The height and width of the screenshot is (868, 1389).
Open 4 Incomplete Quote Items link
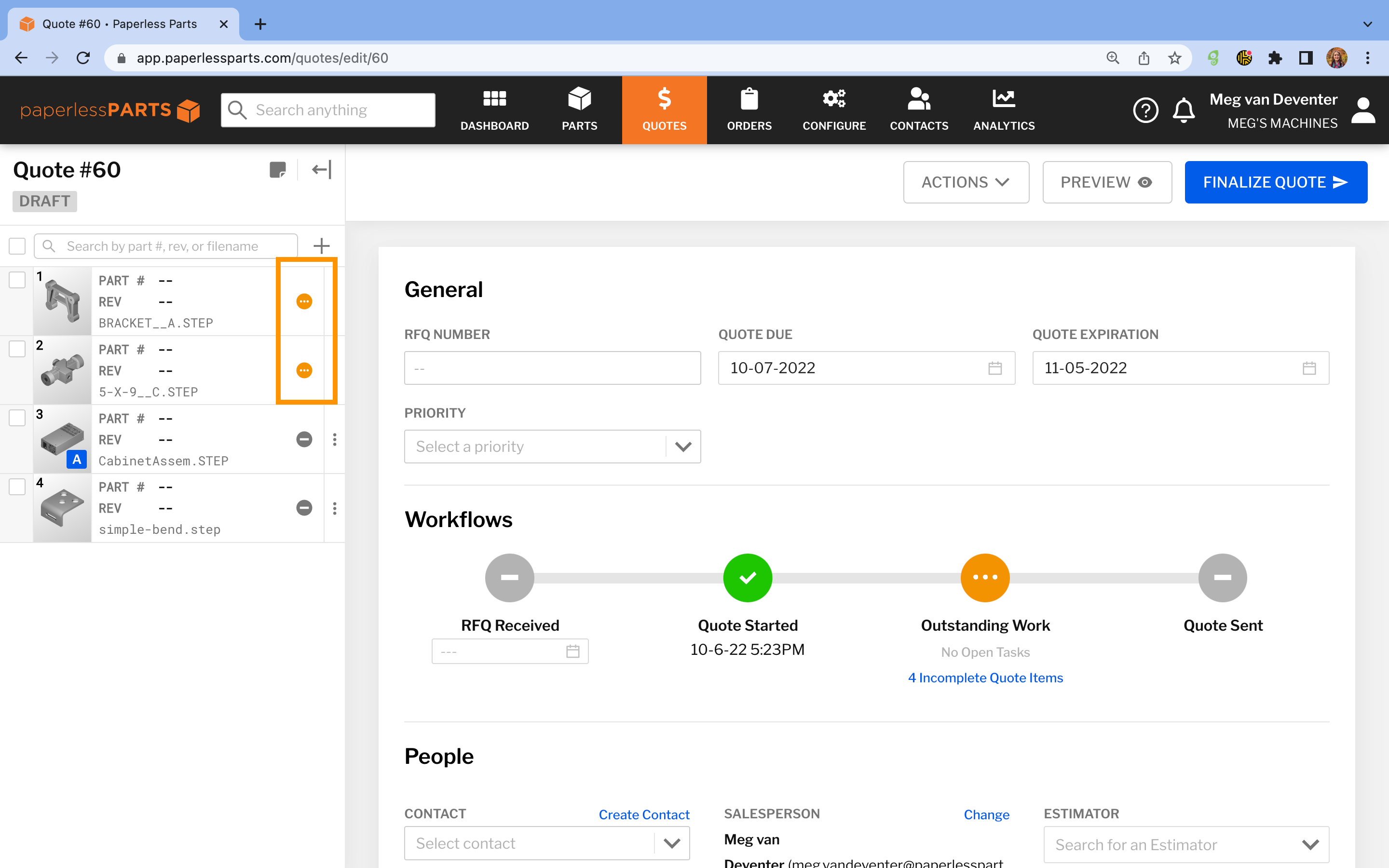click(x=985, y=678)
